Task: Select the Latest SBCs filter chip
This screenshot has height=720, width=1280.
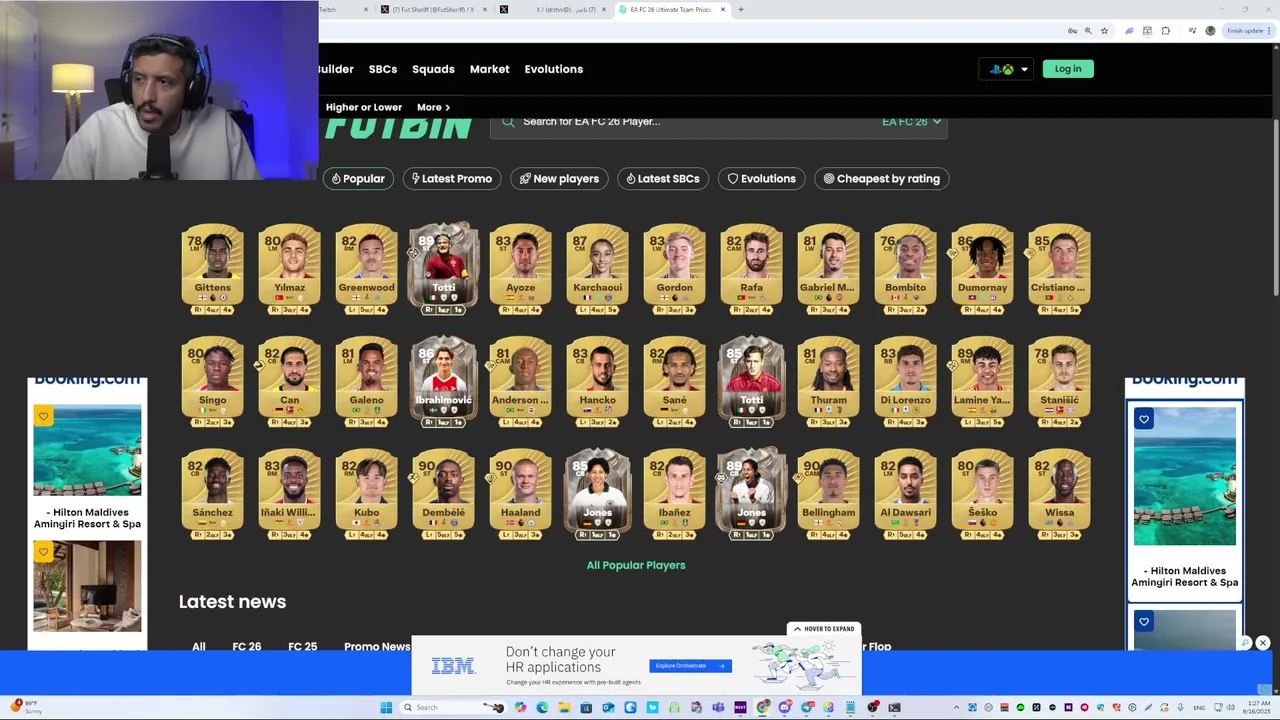Action: 662,179
